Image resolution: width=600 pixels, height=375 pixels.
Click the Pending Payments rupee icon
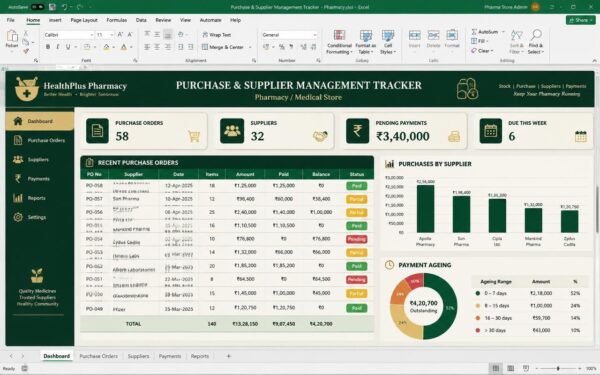pyautogui.click(x=357, y=130)
